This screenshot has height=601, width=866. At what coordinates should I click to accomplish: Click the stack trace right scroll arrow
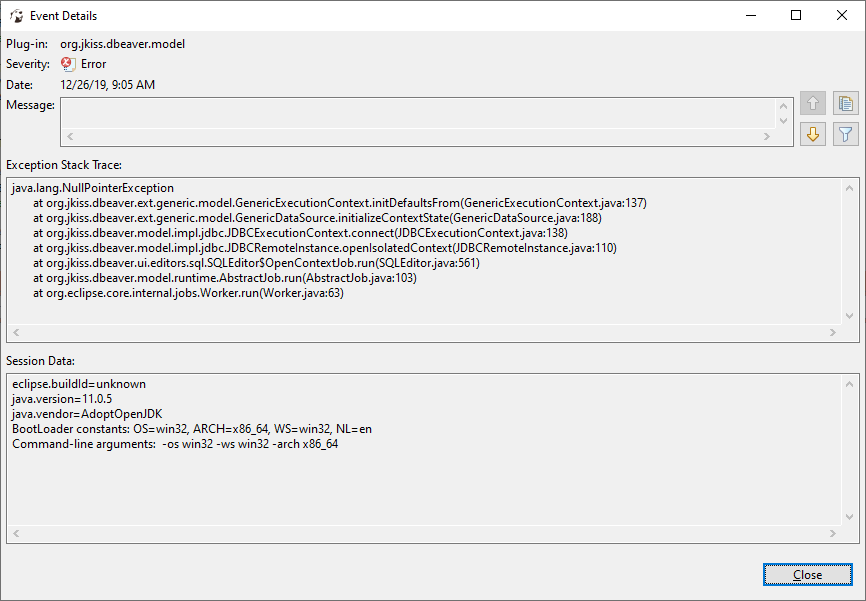(x=834, y=331)
